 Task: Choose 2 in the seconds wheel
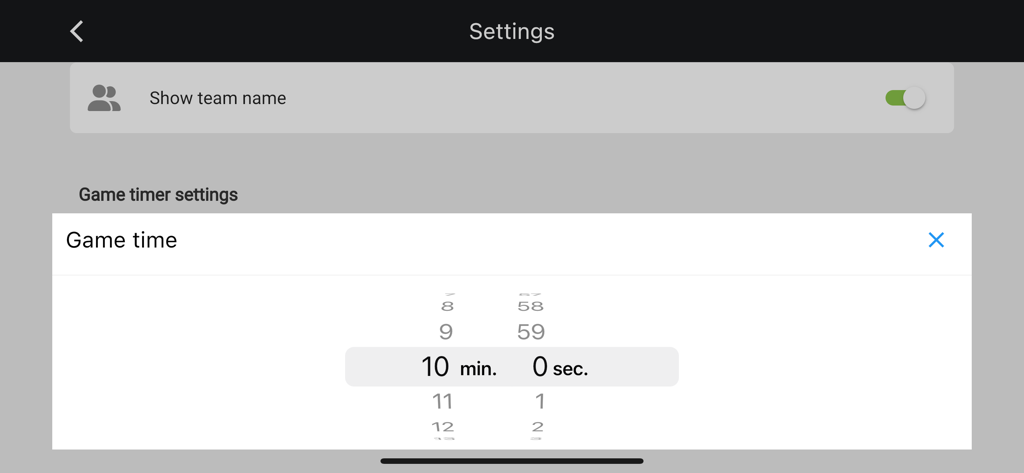(x=538, y=427)
